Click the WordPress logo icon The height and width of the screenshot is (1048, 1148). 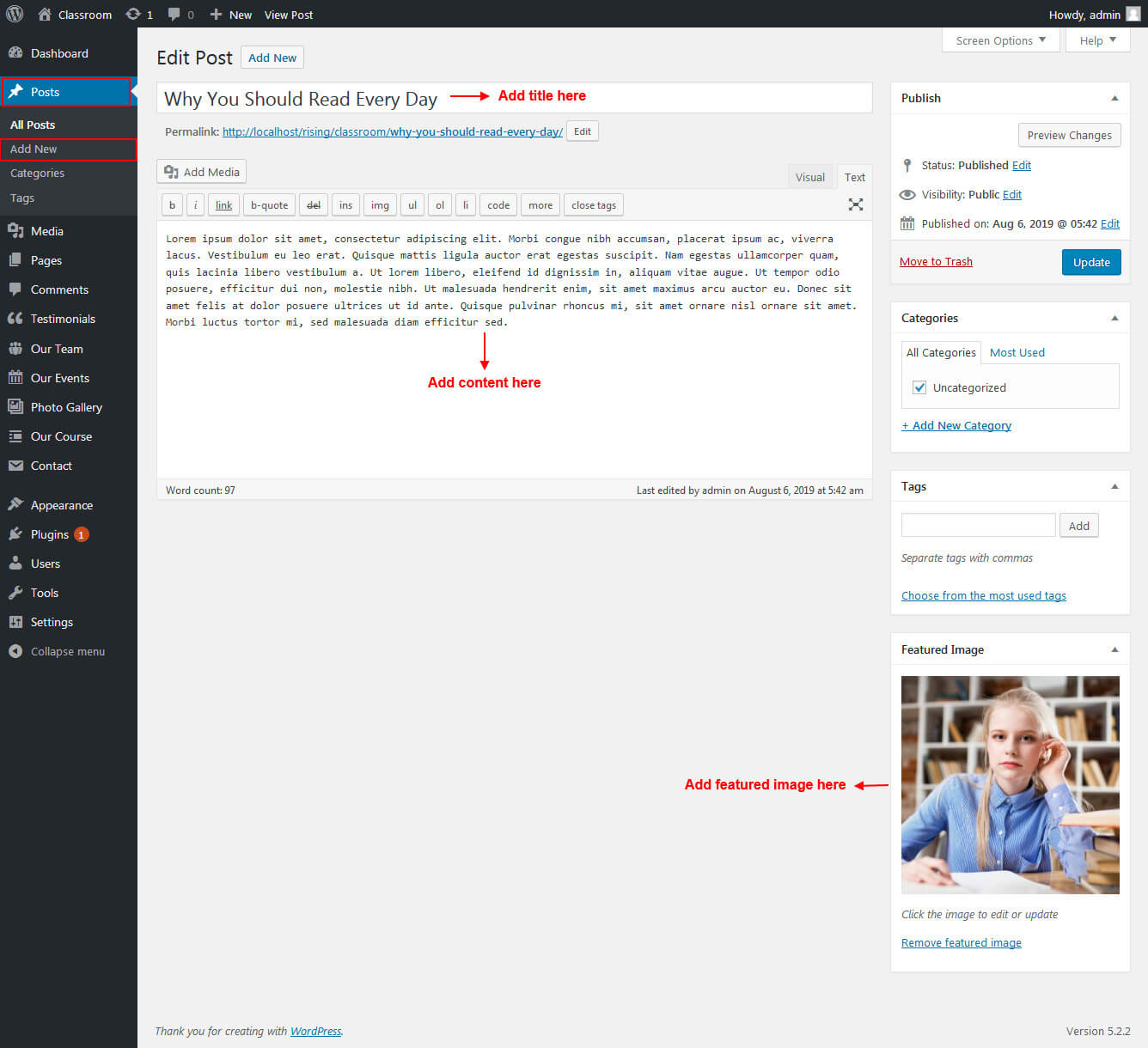[x=15, y=15]
